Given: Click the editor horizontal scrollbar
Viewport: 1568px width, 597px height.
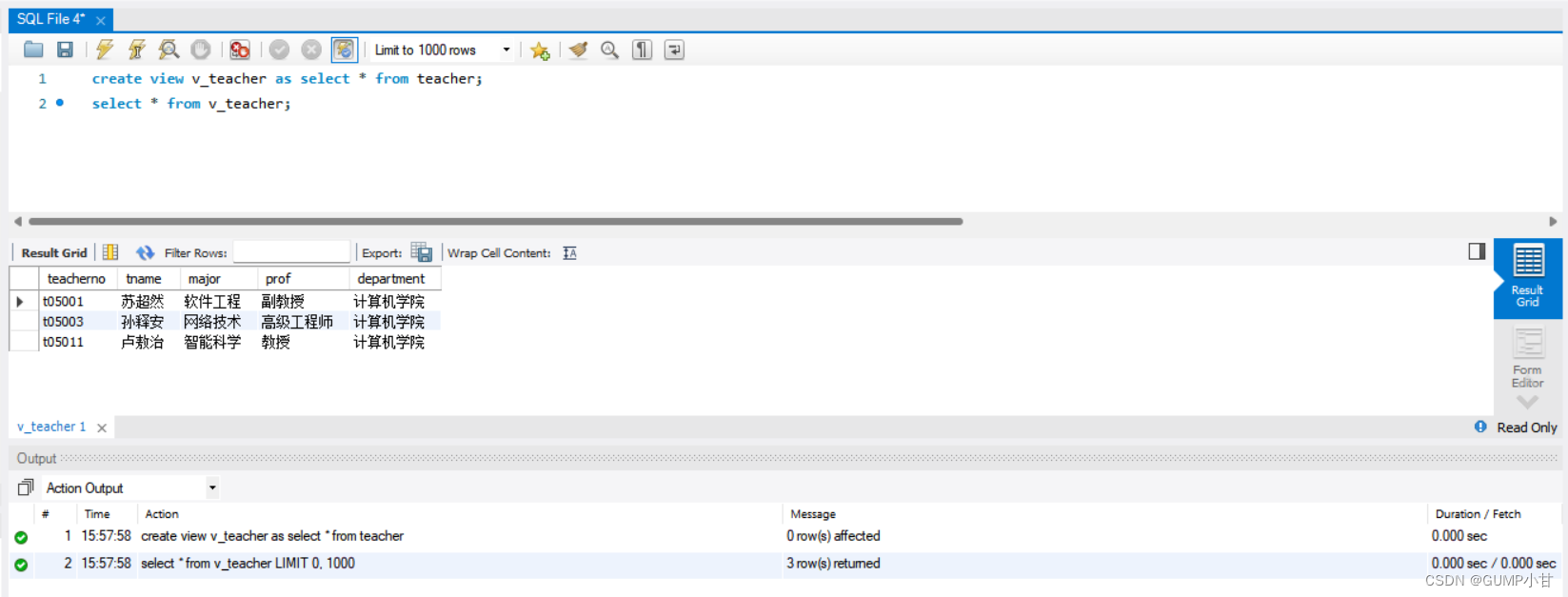Looking at the screenshot, I should (x=495, y=221).
